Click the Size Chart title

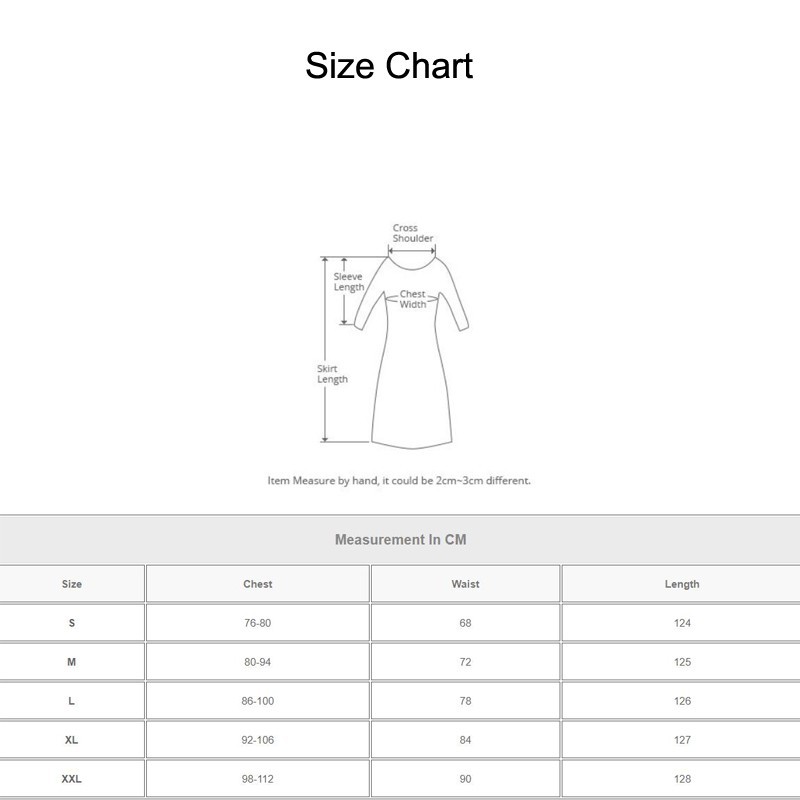click(389, 66)
